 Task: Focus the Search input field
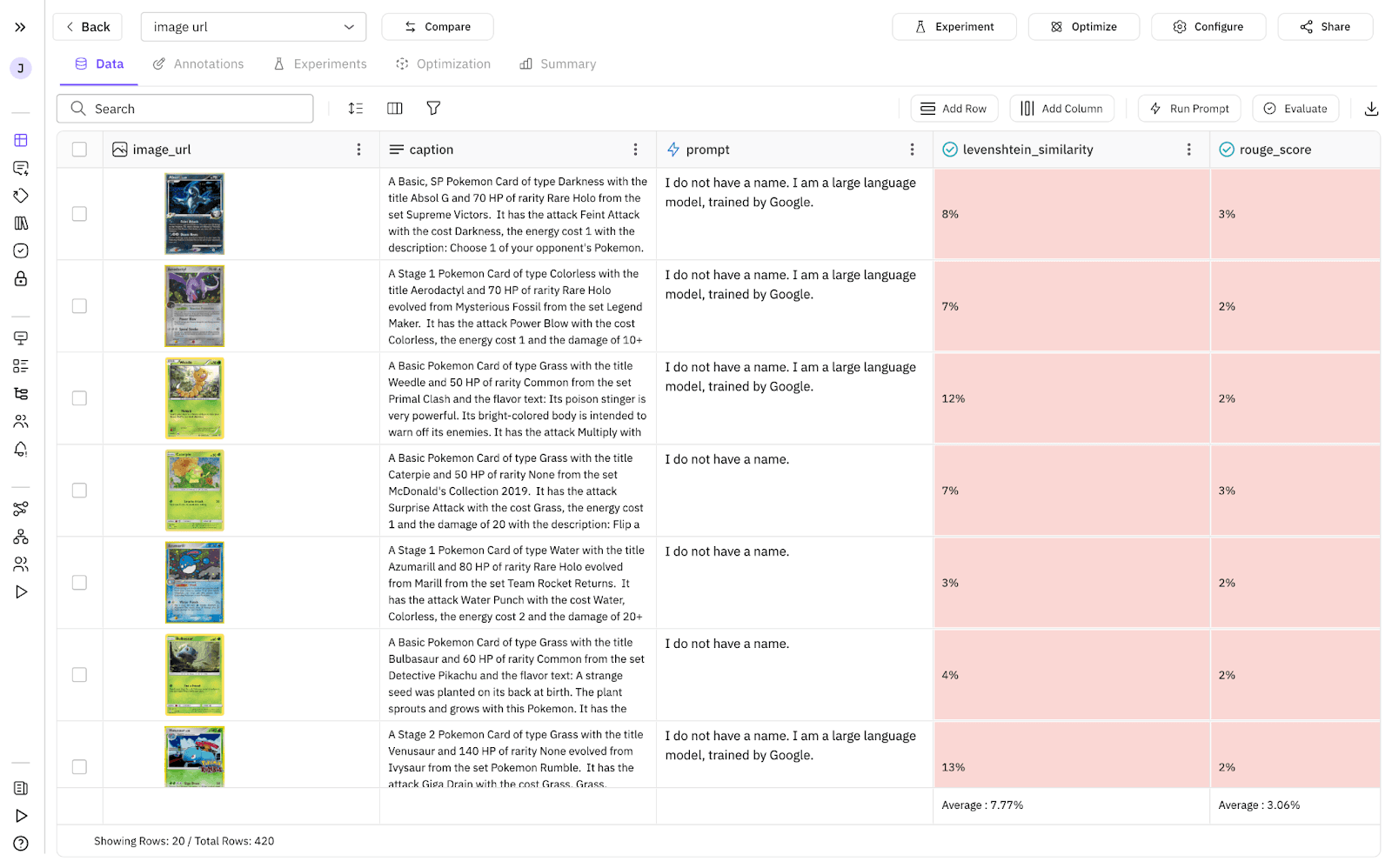tap(184, 109)
